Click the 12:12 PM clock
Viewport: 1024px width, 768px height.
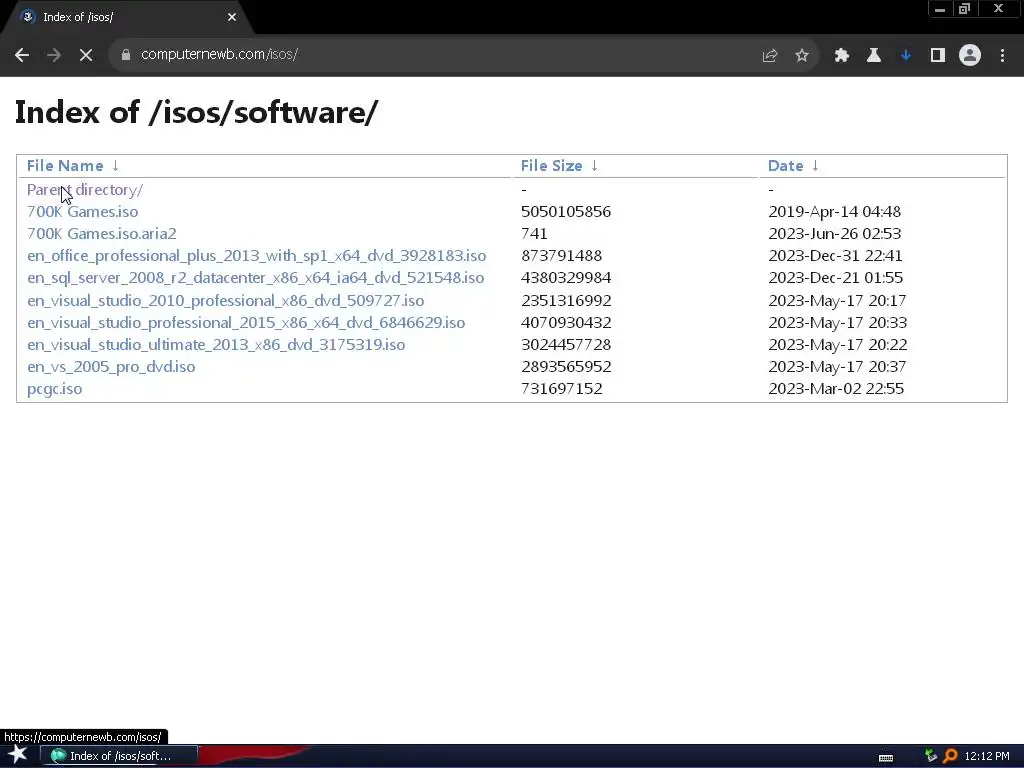tap(987, 756)
